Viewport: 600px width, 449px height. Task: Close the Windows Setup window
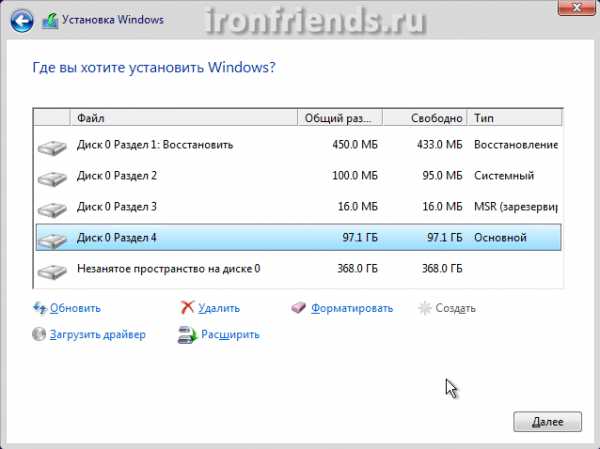[576, 7]
